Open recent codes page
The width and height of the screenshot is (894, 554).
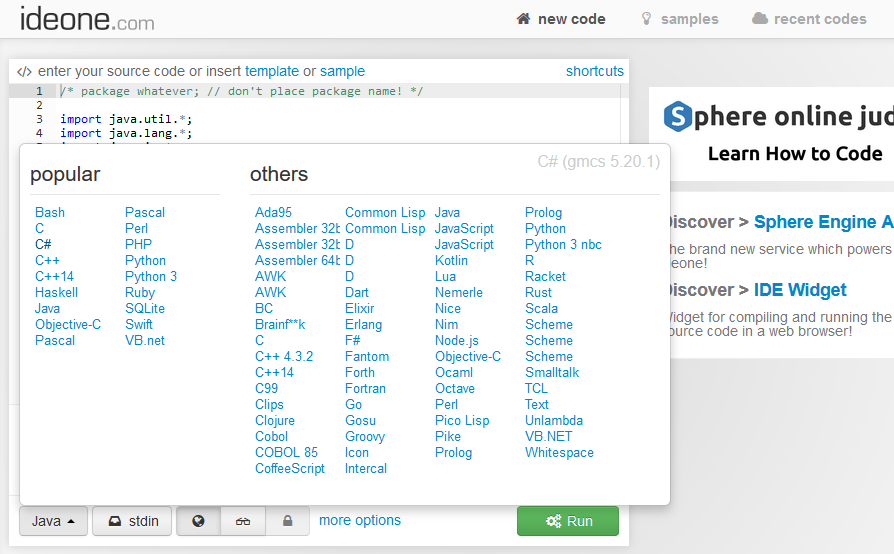pos(809,19)
